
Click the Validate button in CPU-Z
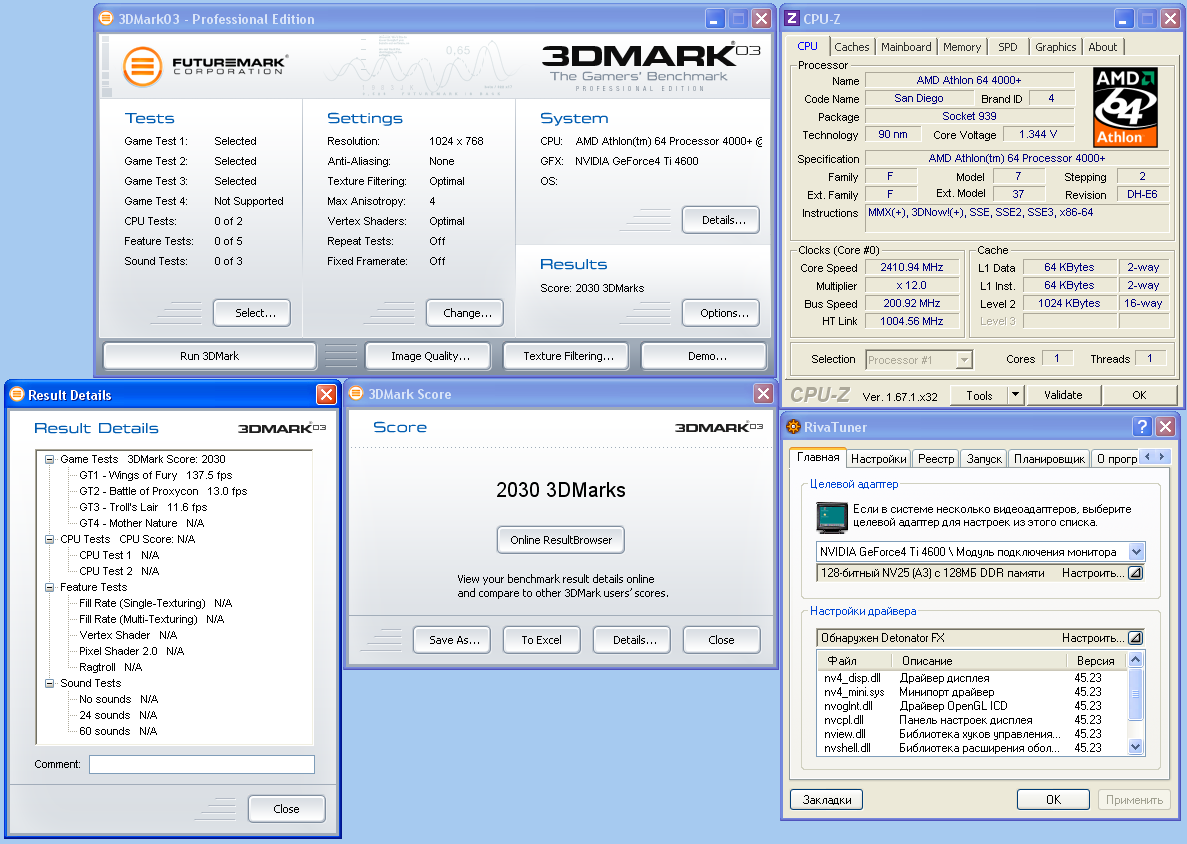coord(1063,395)
